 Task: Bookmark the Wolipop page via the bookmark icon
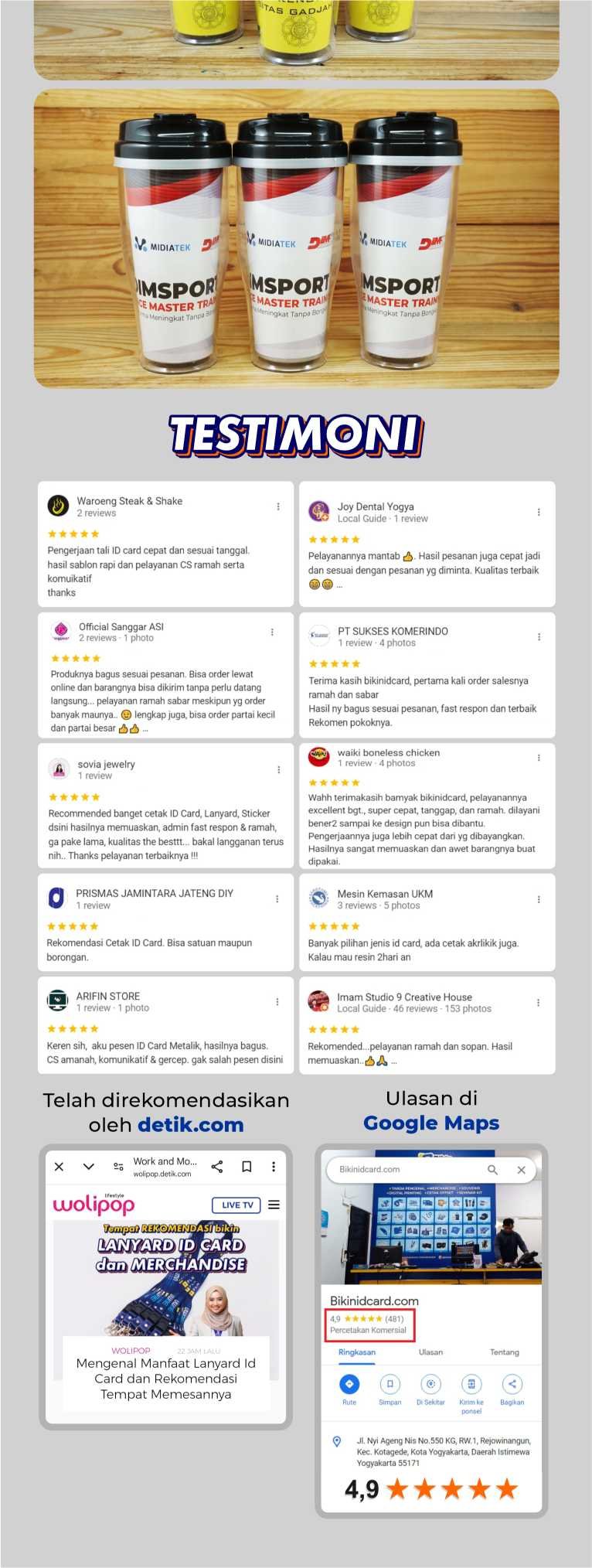coord(247,1167)
